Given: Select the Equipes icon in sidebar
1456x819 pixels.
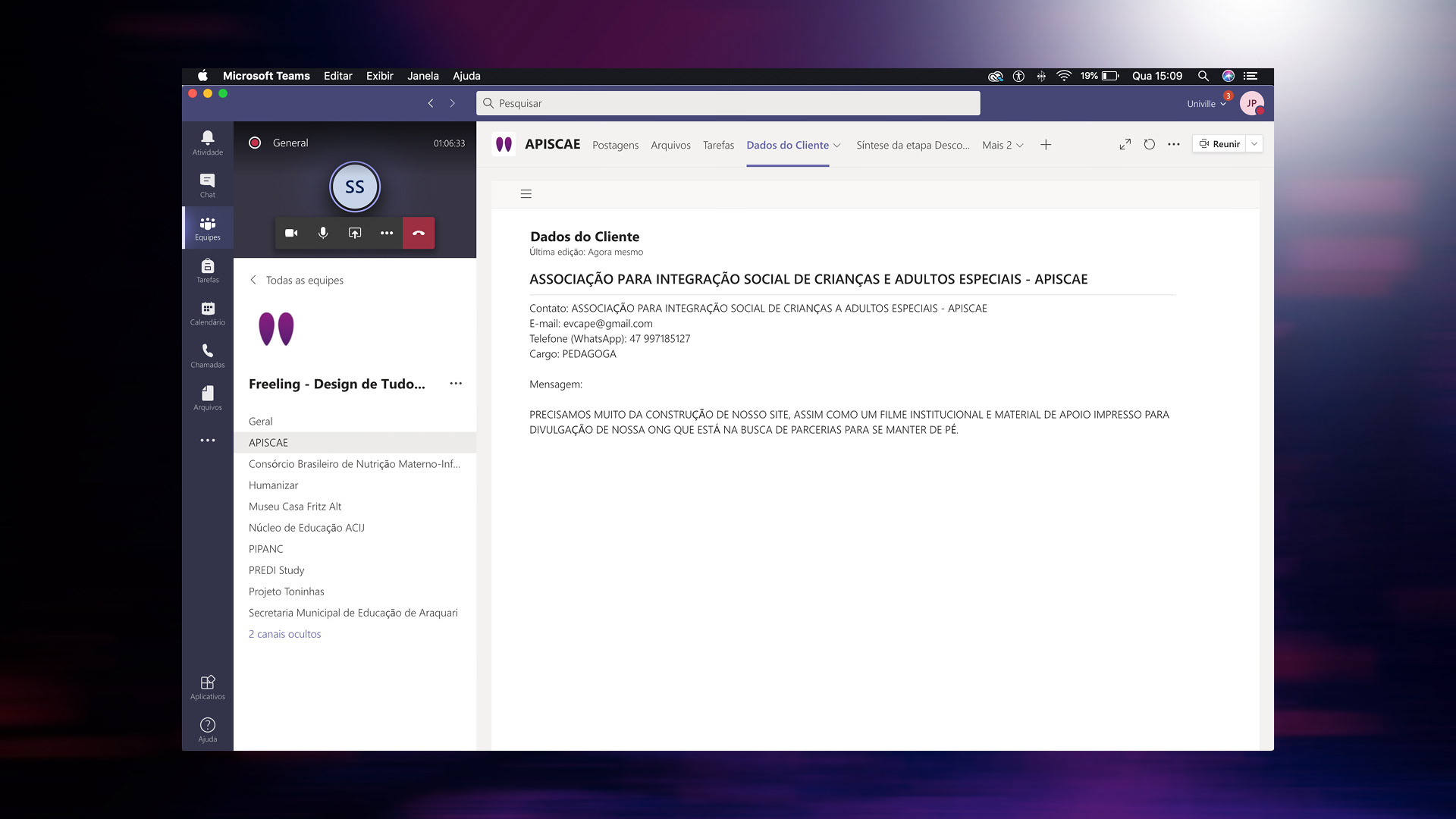Looking at the screenshot, I should click(x=207, y=227).
